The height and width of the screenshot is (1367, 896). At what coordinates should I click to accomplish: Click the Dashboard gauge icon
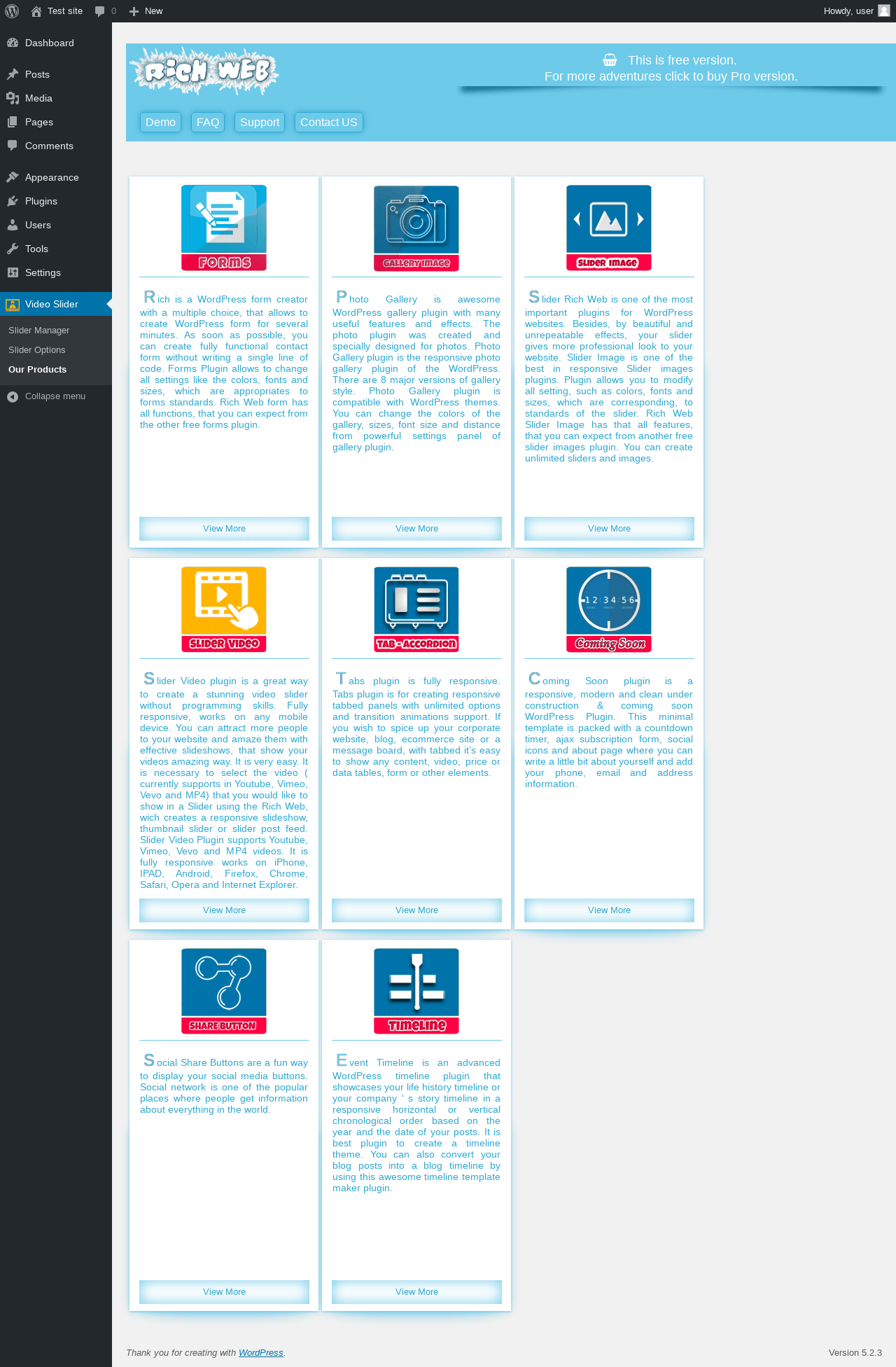point(13,43)
